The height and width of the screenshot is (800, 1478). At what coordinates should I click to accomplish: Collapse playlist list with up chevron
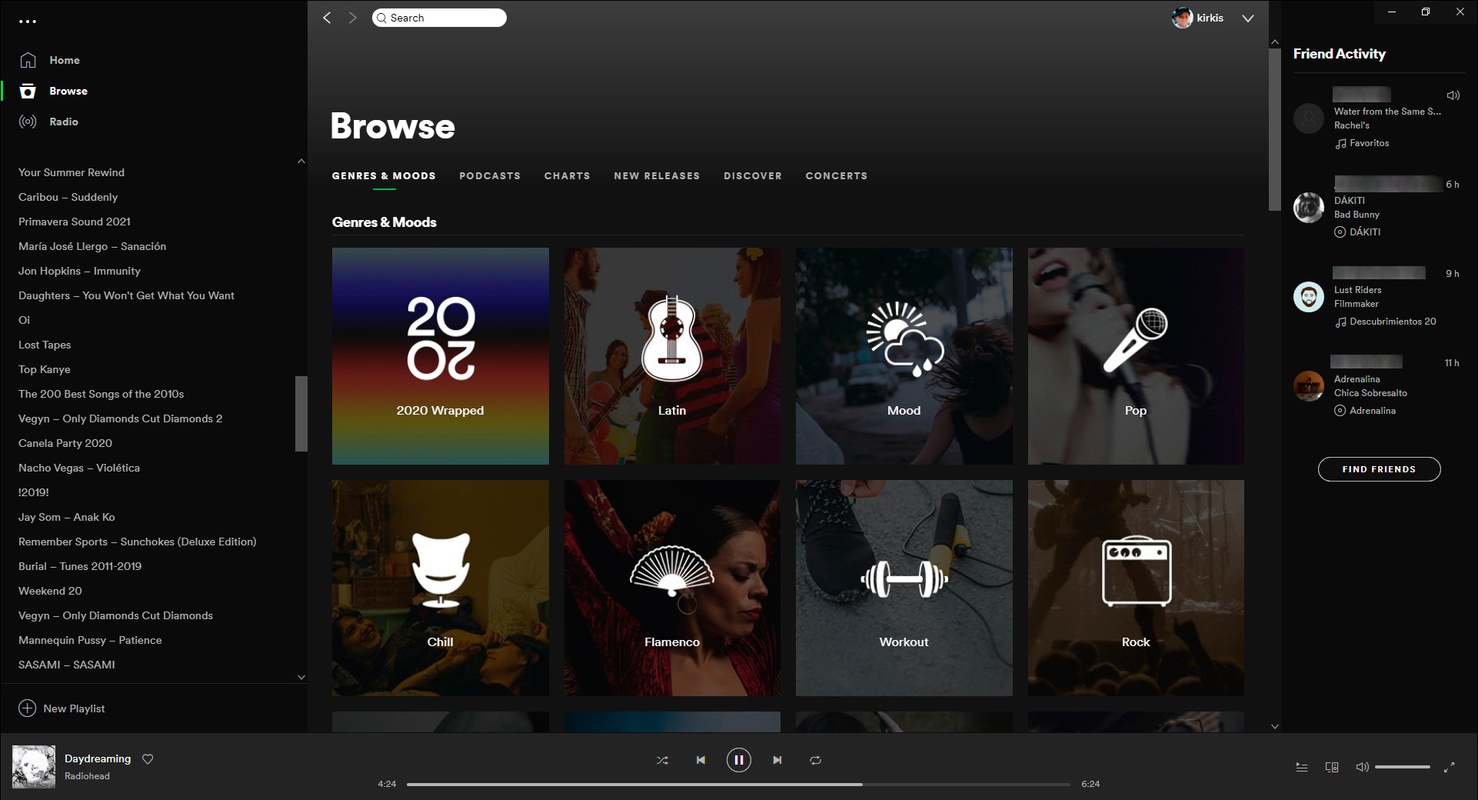(x=301, y=161)
